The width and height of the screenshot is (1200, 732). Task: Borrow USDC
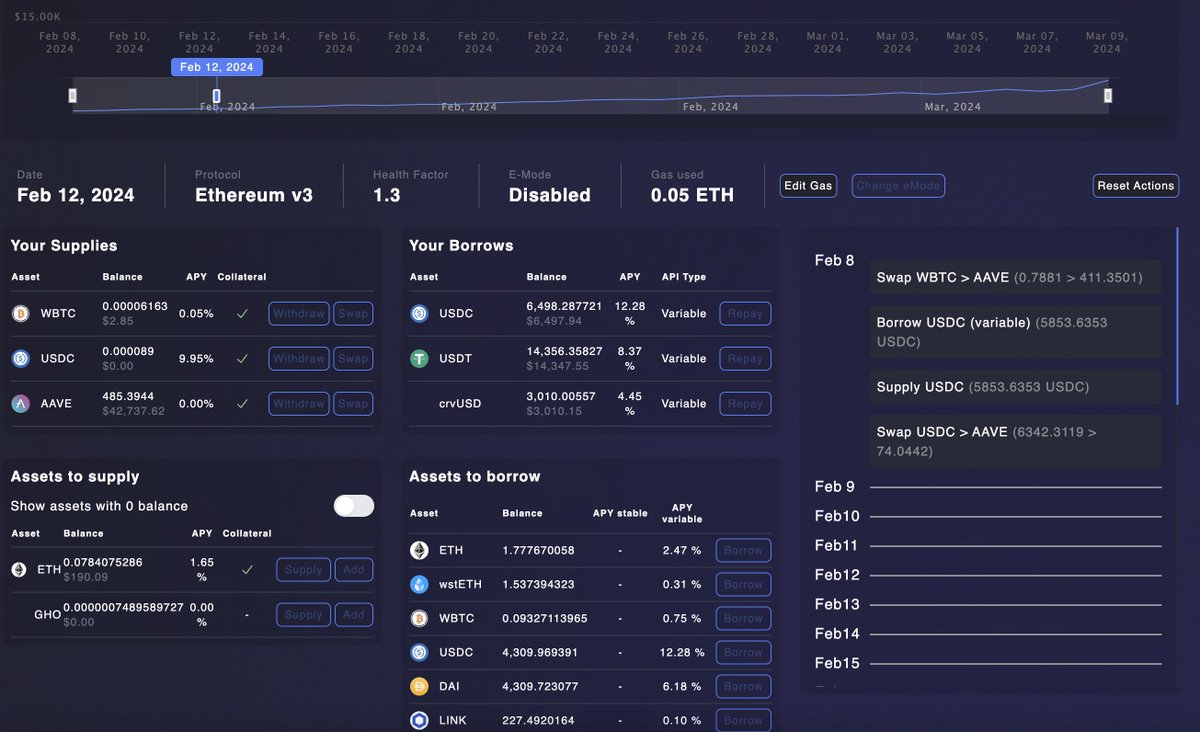[743, 653]
